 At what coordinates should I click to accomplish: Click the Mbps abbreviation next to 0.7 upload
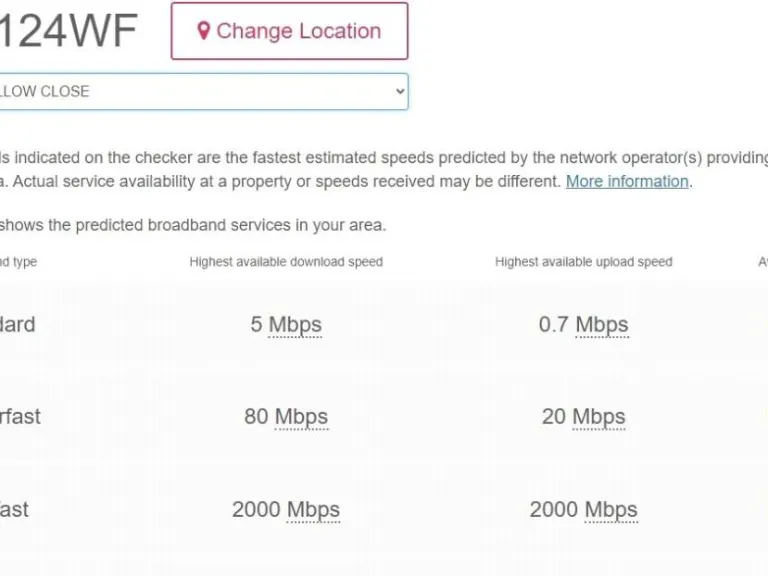click(601, 325)
